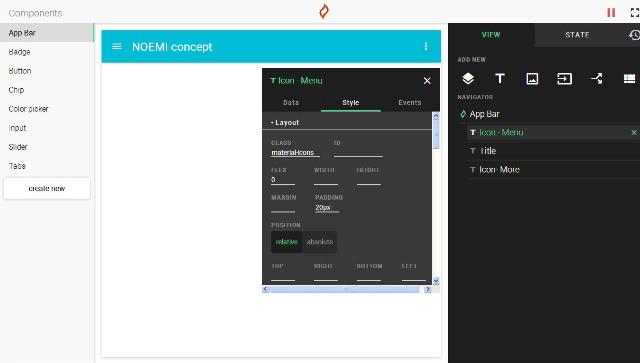Click the RIGHT position field
Screen dimensions: 640x363
click(326, 276)
